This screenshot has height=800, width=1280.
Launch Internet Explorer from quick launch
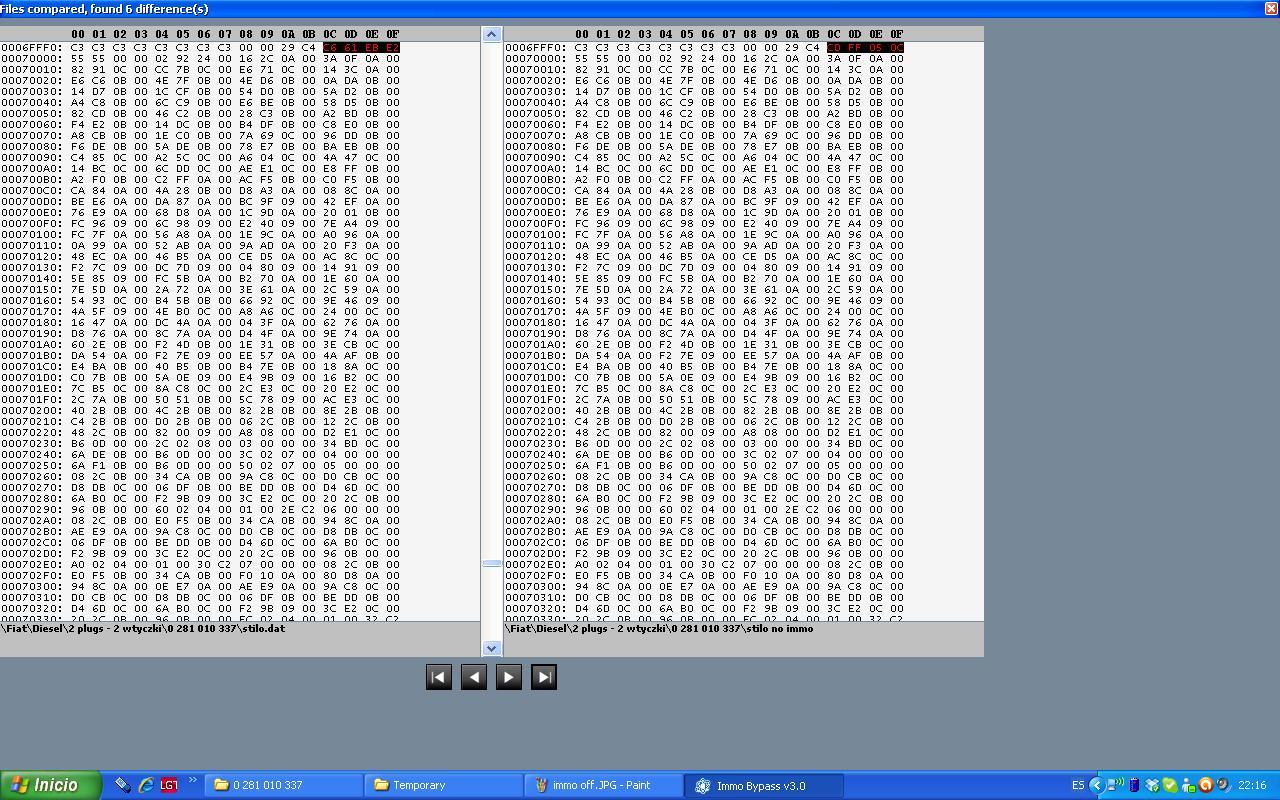coord(146,785)
